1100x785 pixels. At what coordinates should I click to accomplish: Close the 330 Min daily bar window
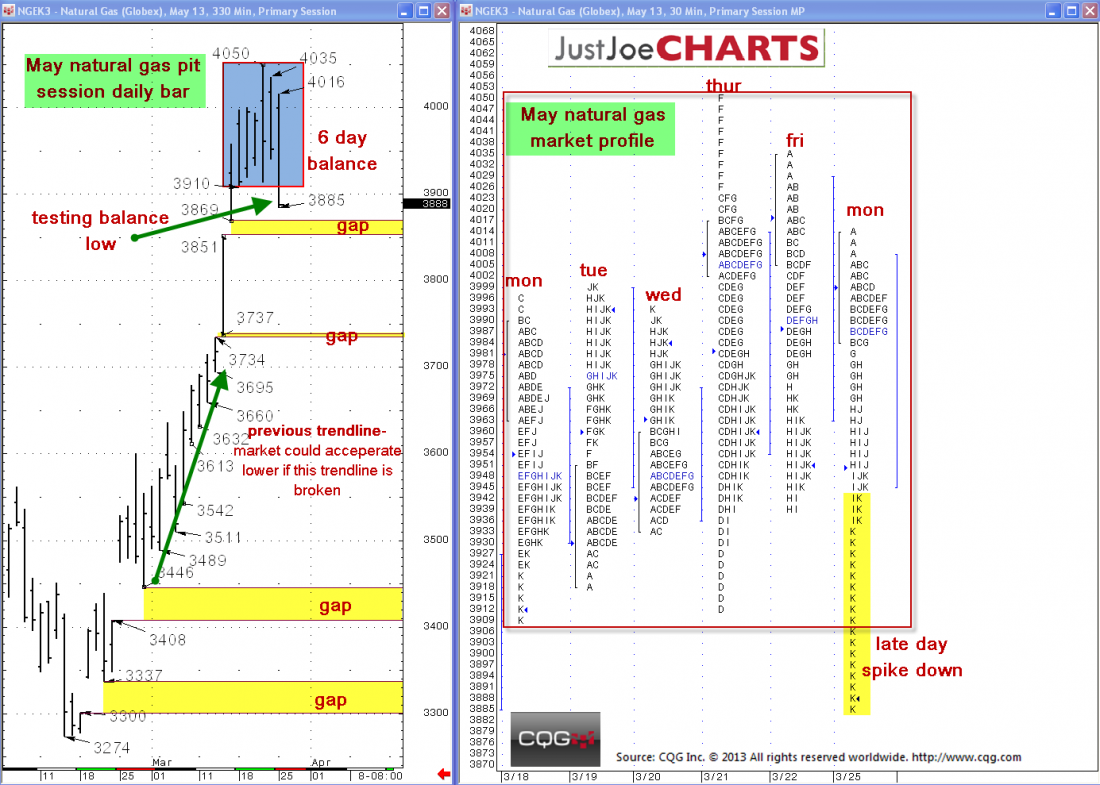(x=441, y=9)
